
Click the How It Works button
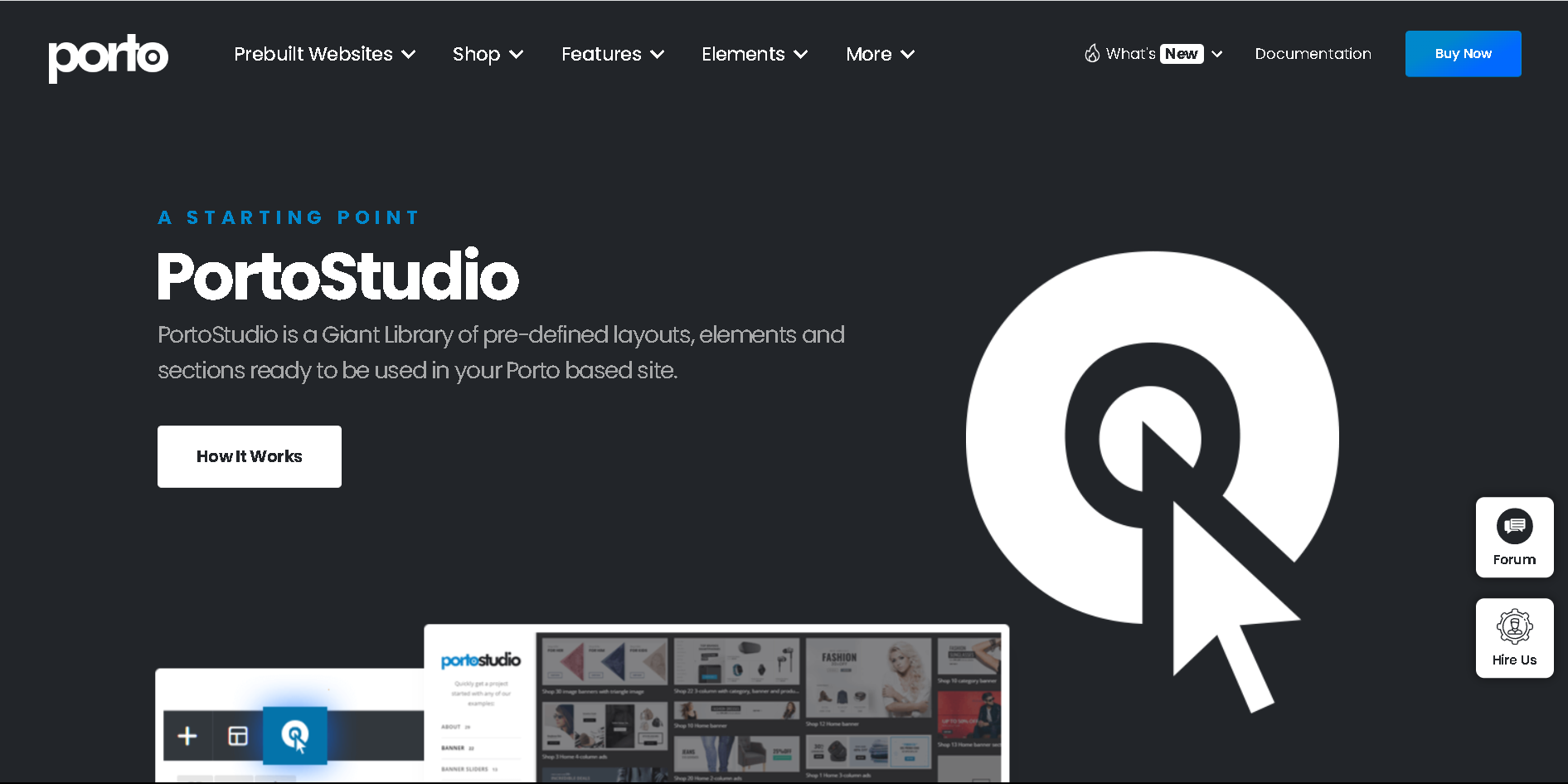250,456
